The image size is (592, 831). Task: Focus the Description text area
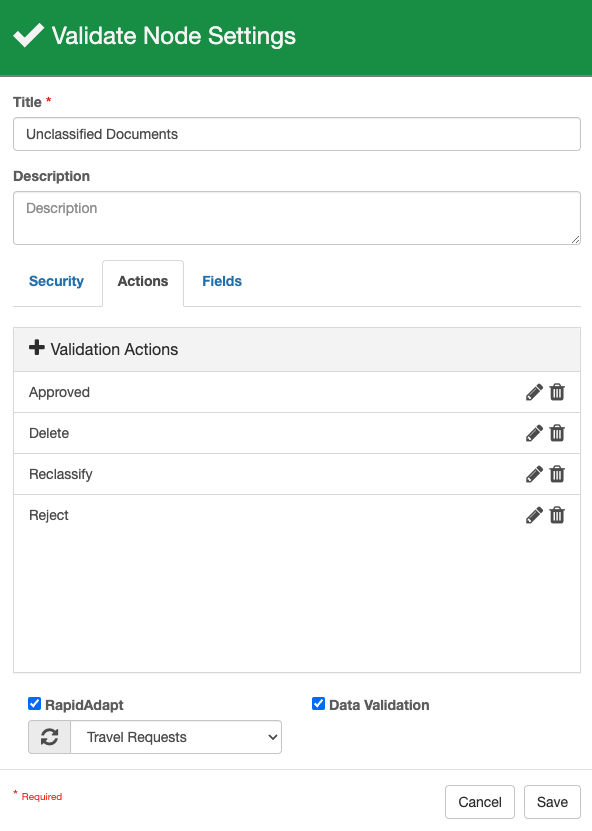(x=297, y=218)
